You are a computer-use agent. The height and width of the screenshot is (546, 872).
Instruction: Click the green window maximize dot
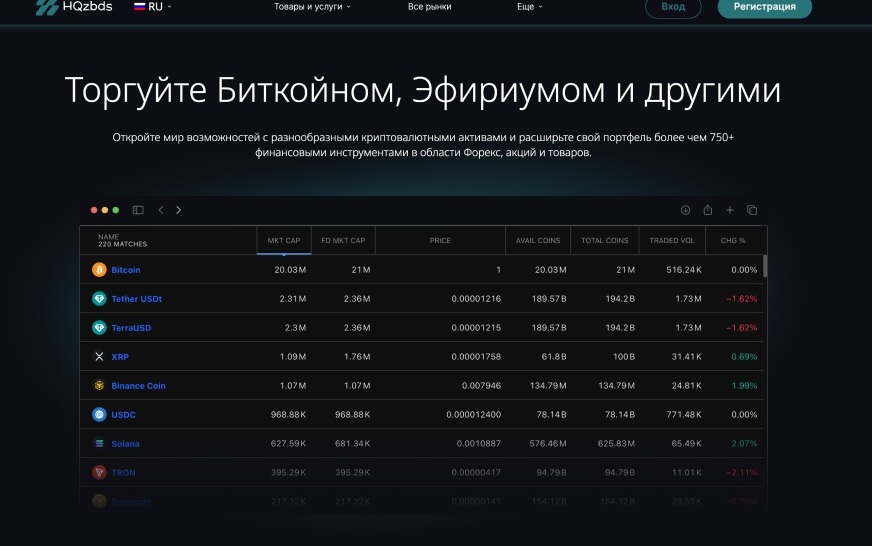click(x=116, y=210)
